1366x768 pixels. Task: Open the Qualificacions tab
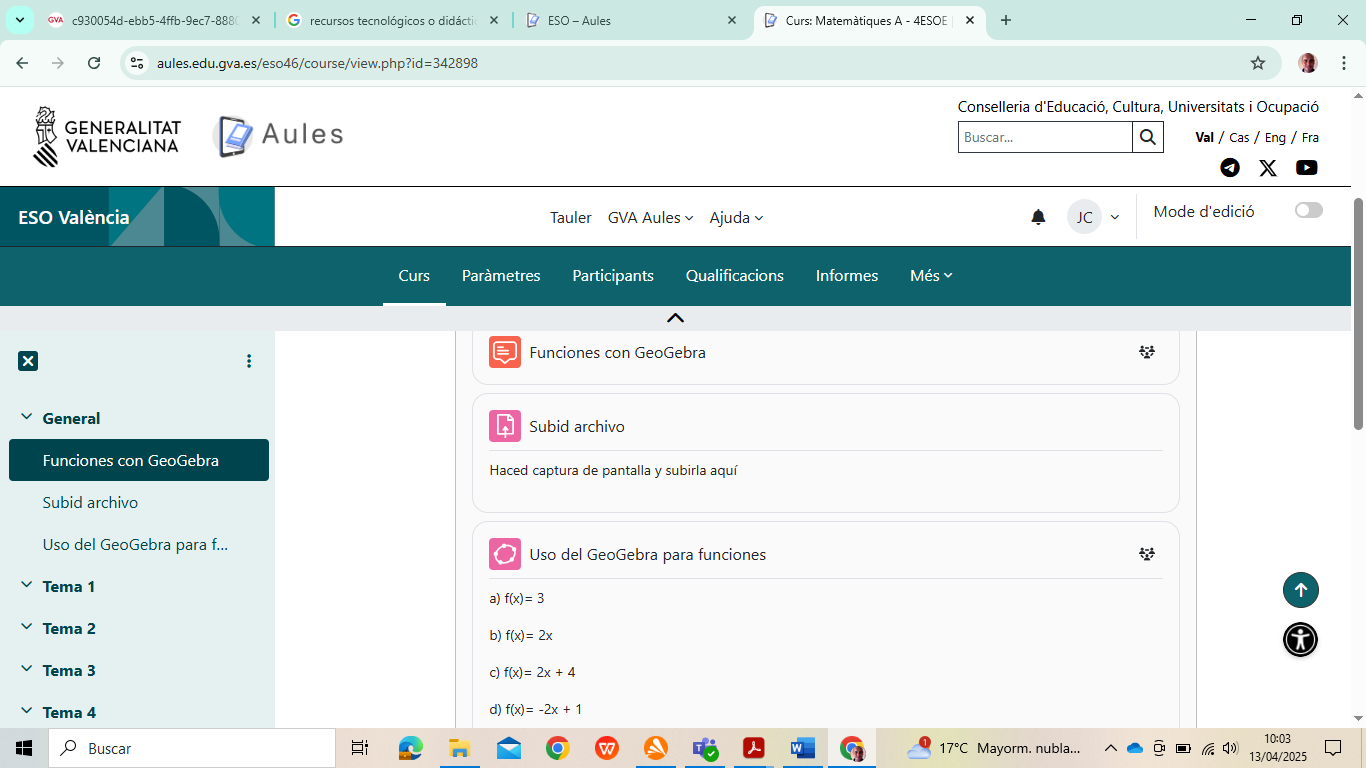(734, 276)
